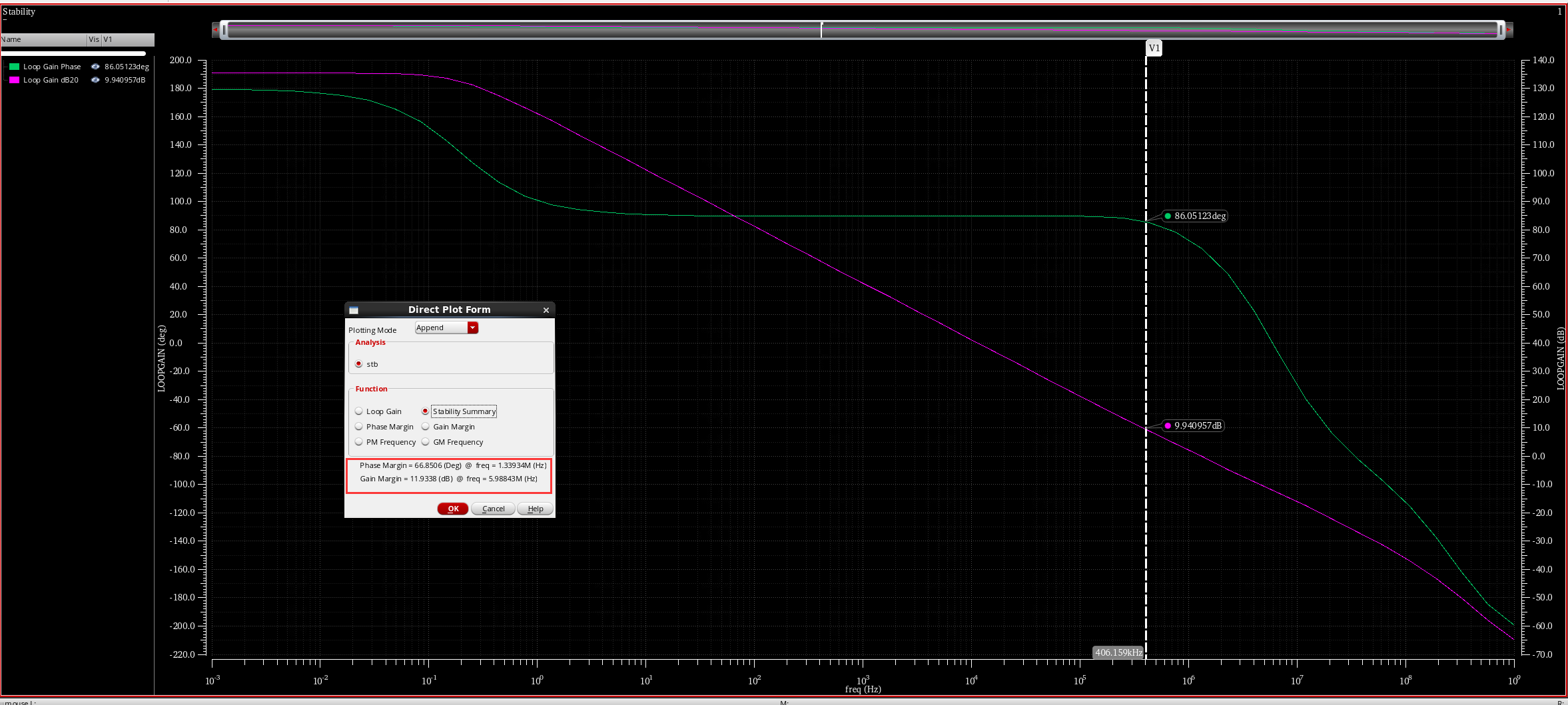
Task: Close the Direct Plot Form dialog
Action: pyautogui.click(x=546, y=310)
